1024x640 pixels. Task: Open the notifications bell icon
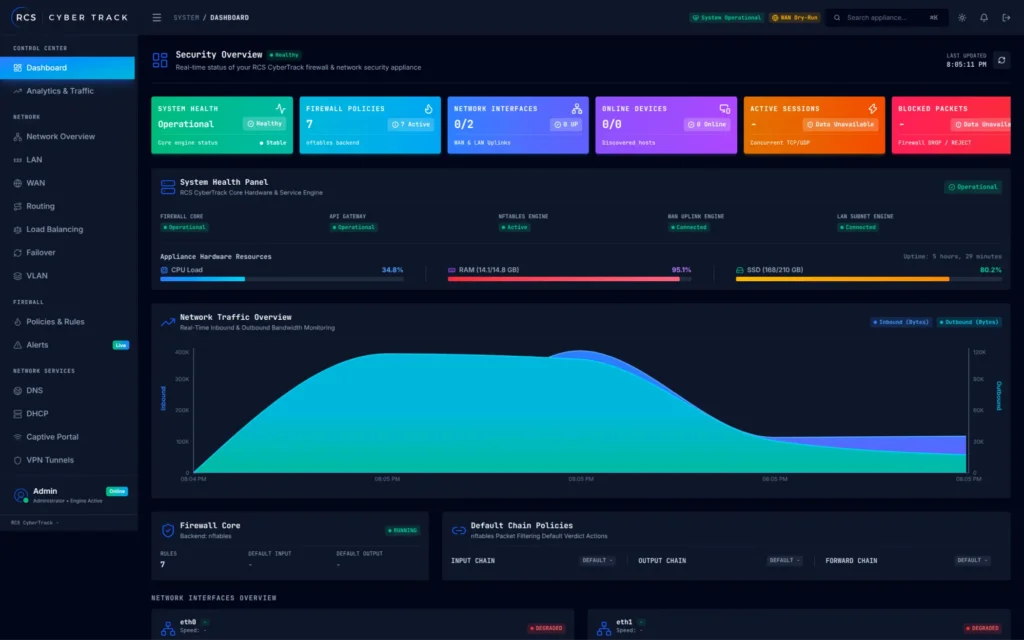point(984,18)
